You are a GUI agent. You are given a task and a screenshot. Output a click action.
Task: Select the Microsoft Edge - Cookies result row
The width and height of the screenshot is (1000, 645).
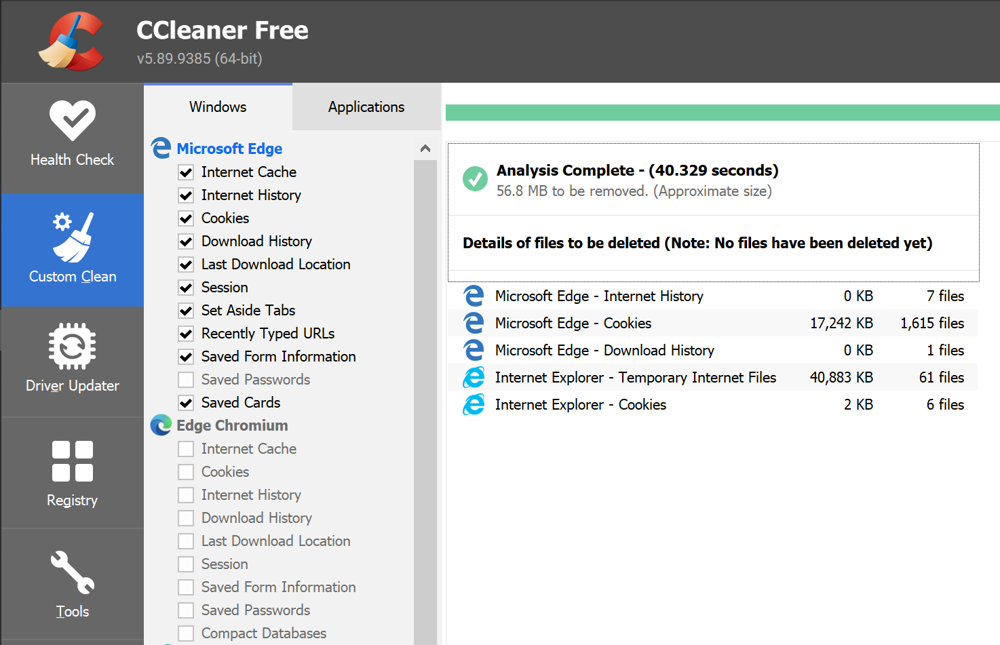coord(713,323)
